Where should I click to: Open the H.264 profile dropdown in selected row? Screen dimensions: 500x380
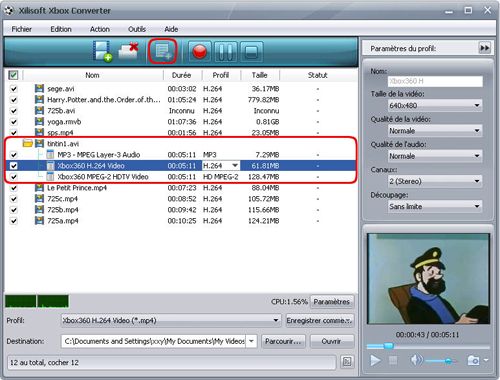coord(235,166)
